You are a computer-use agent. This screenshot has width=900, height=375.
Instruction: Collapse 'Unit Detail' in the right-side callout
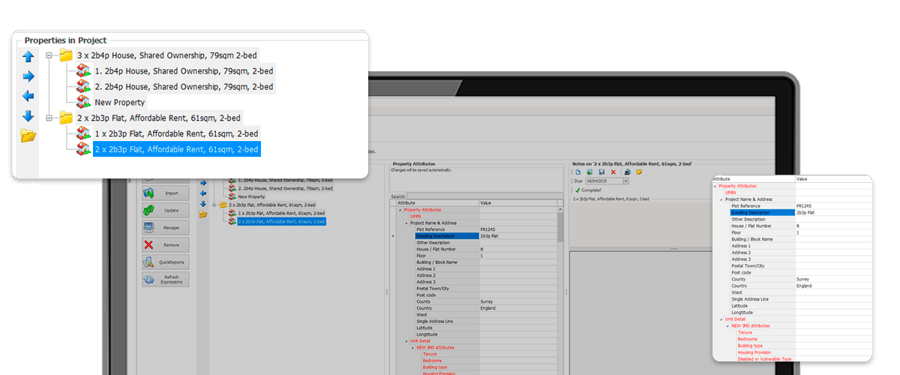pyautogui.click(x=721, y=319)
